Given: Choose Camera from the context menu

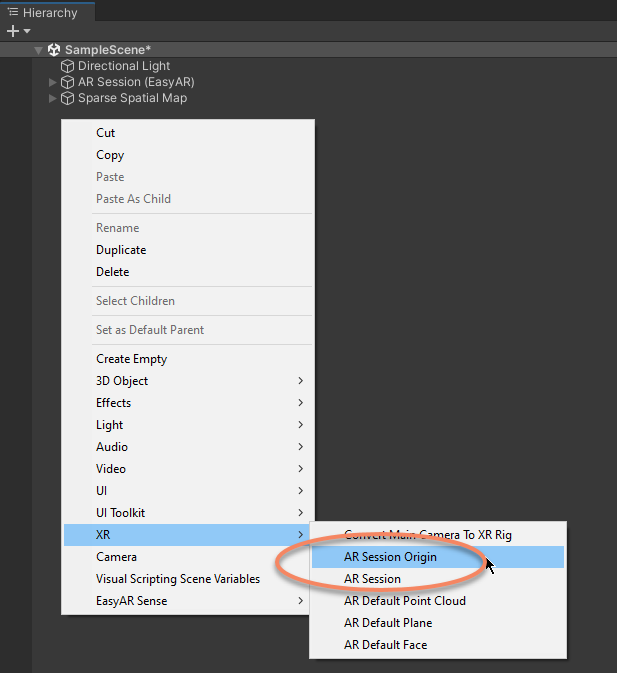Looking at the screenshot, I should [x=188, y=557].
